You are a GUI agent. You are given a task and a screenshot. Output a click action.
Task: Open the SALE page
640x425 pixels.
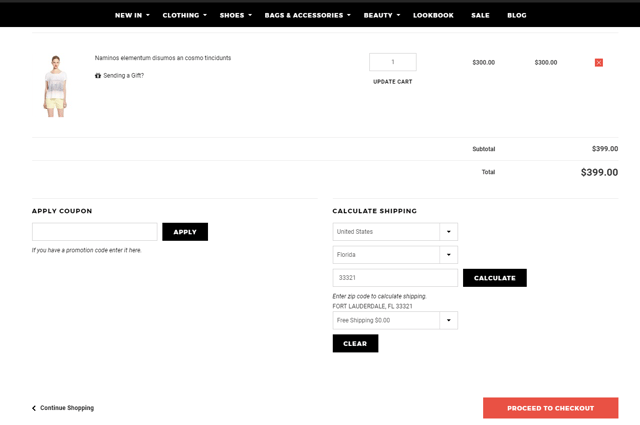pos(480,15)
